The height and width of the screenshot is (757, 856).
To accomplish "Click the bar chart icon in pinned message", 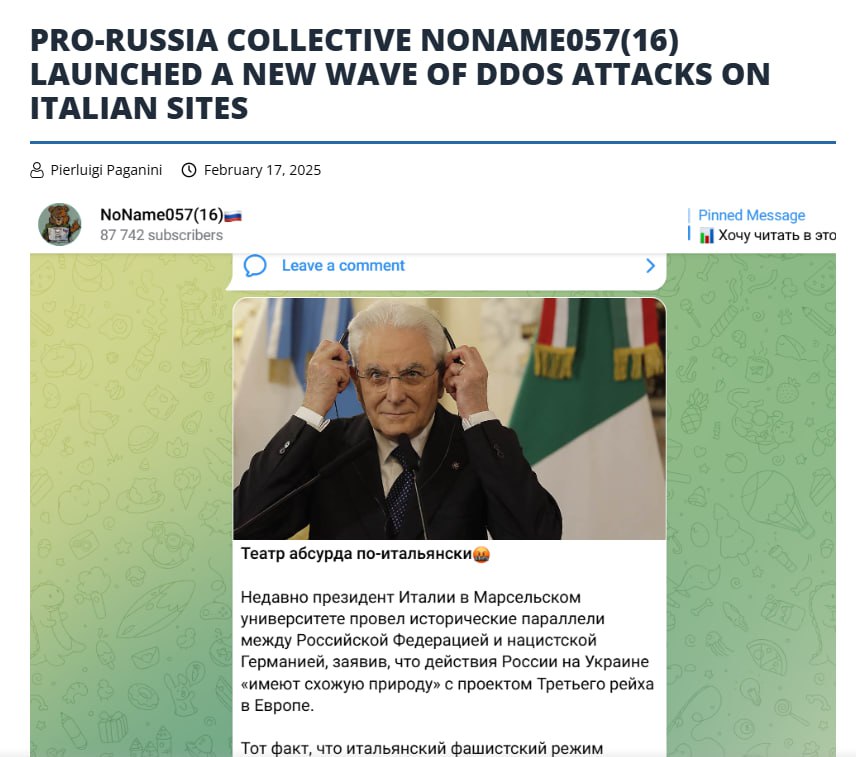I will [706, 236].
